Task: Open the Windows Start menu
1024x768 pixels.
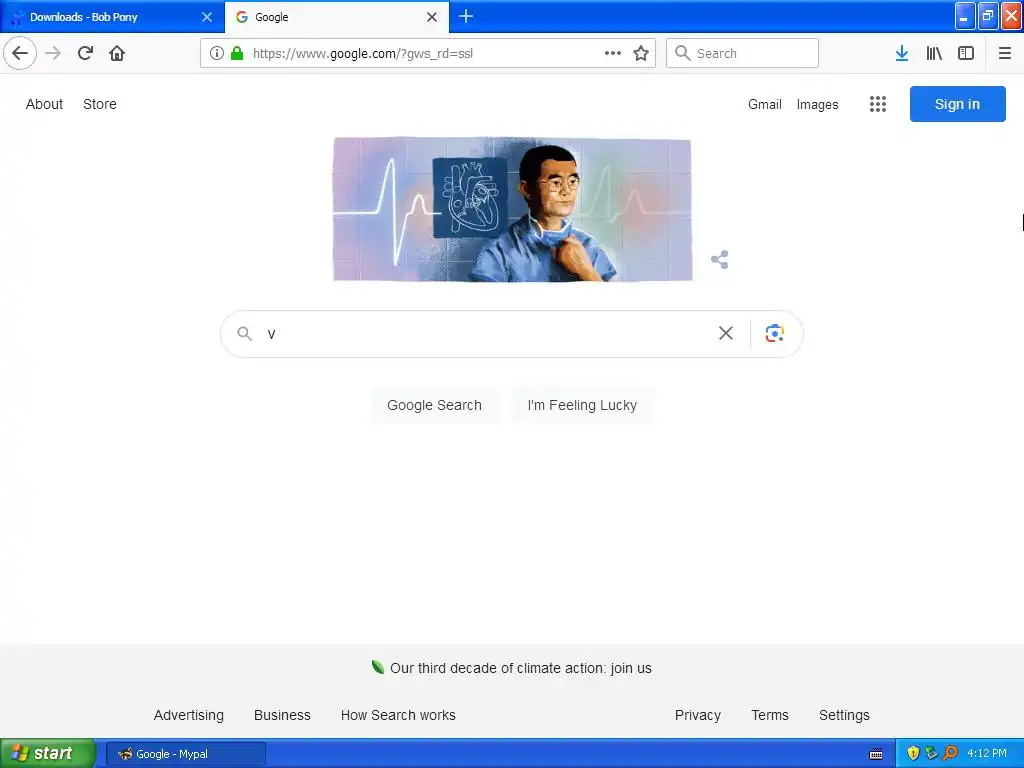Action: (x=48, y=754)
